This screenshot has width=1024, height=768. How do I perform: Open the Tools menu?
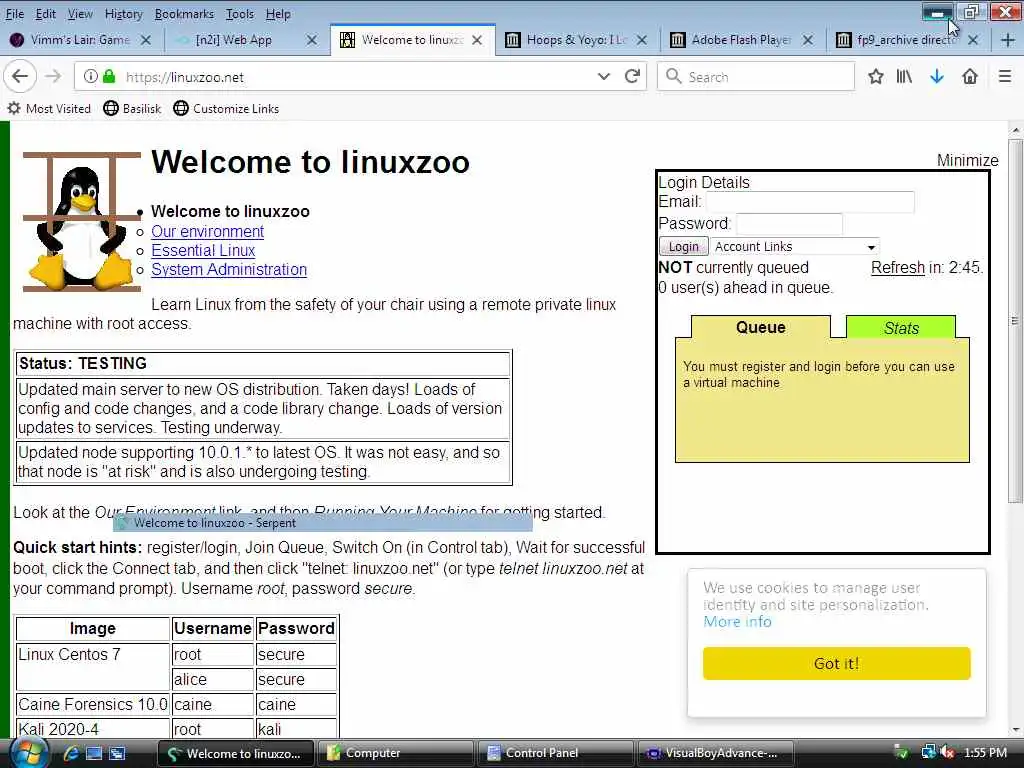click(240, 14)
